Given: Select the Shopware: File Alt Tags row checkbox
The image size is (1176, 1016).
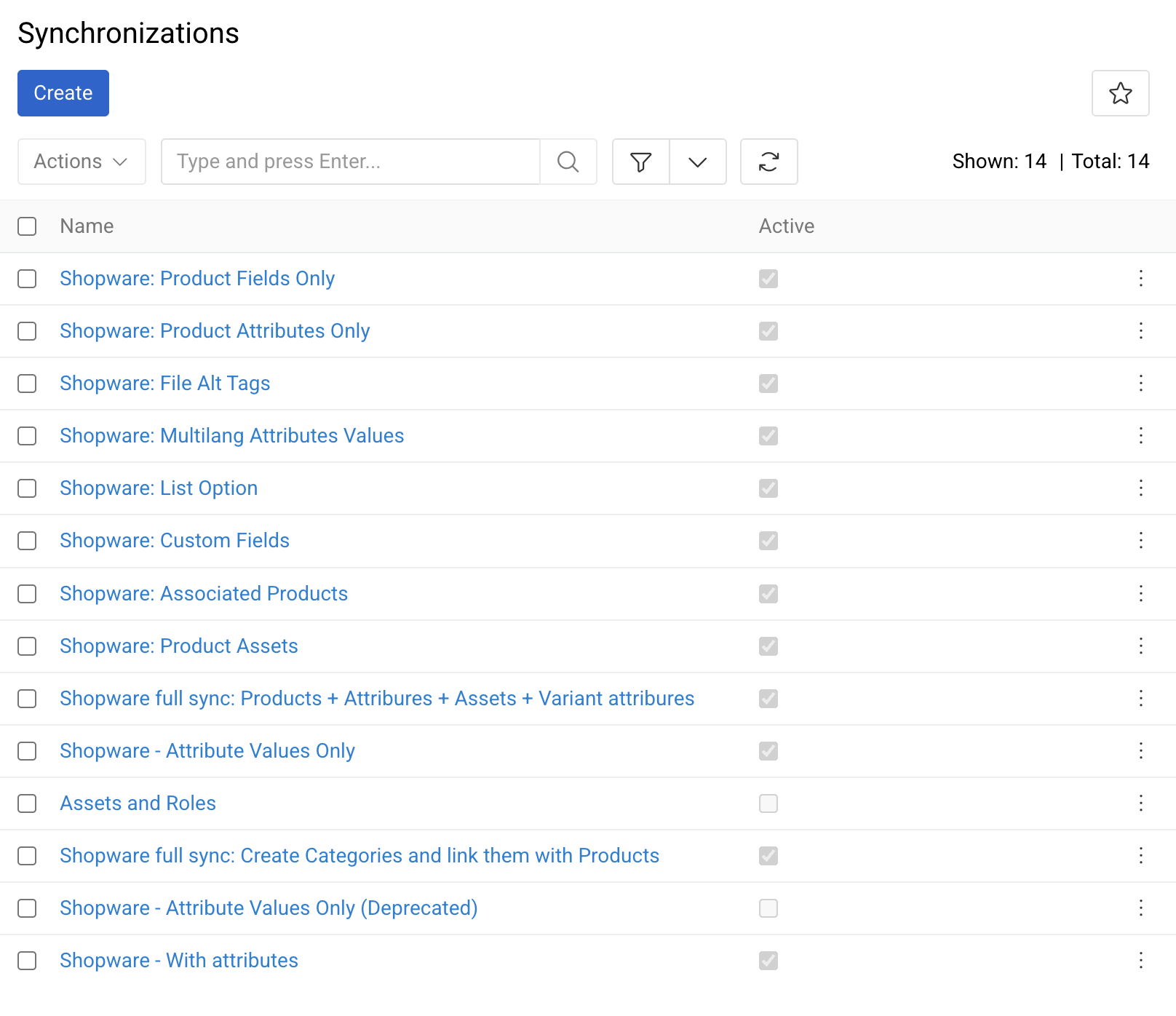Looking at the screenshot, I should [x=27, y=384].
